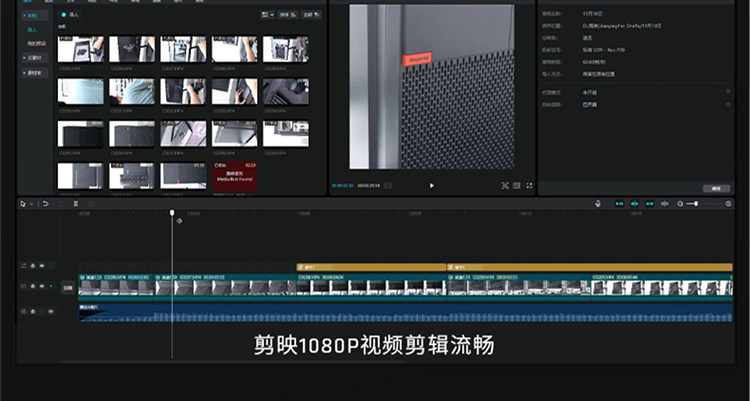Click the playhead handle on the timeline ruler
This screenshot has height=401, width=750.
click(x=172, y=212)
